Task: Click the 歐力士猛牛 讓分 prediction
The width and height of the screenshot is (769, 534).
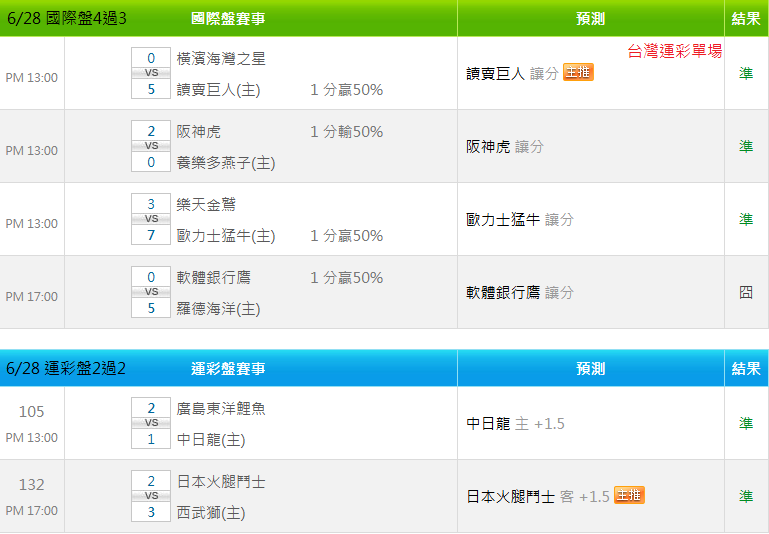Action: coord(520,220)
